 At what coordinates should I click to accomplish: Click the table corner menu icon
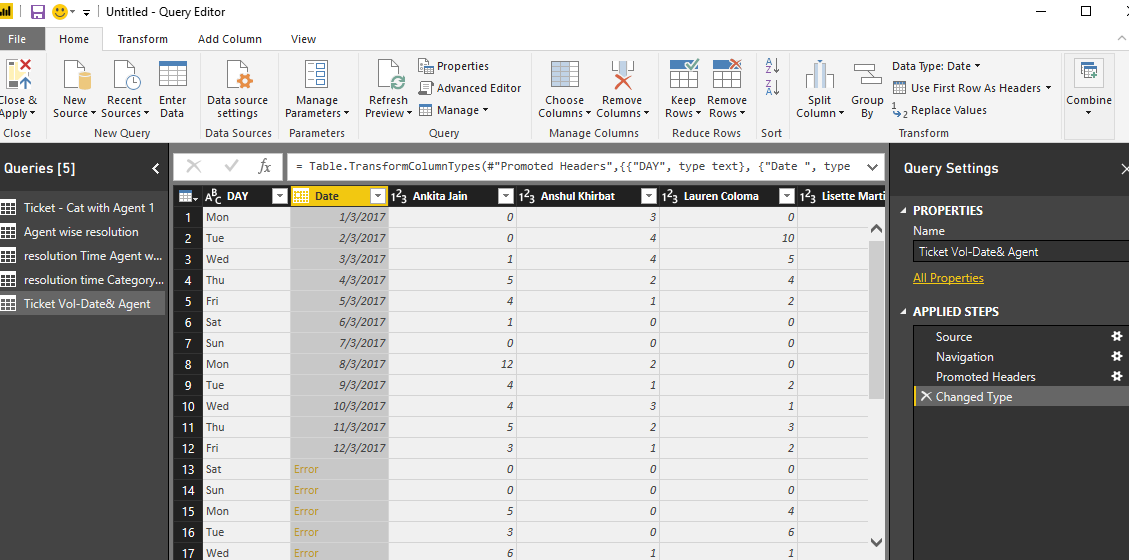[x=188, y=197]
